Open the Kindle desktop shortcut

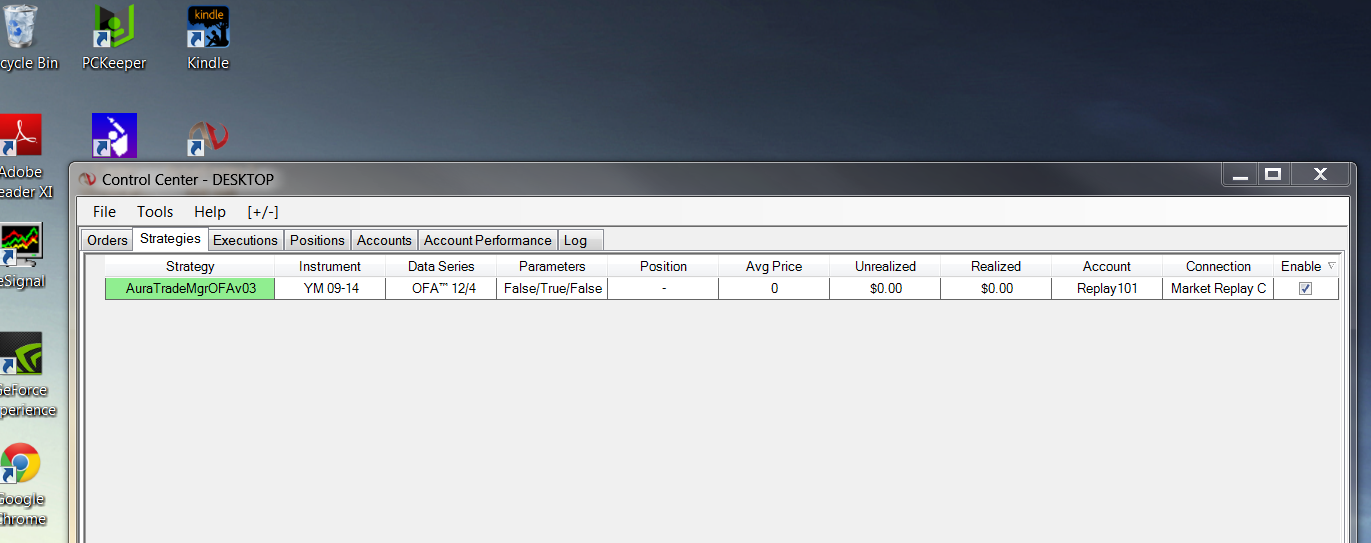(x=208, y=38)
